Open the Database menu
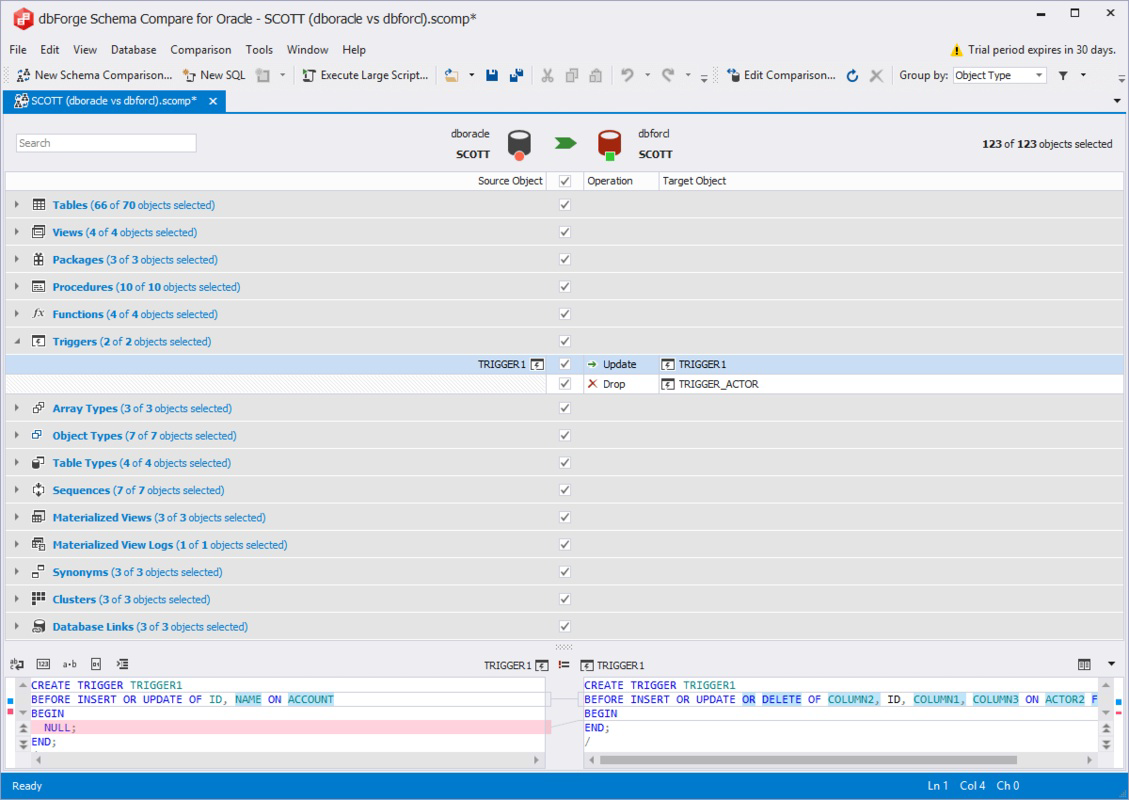Screen dimensions: 1129x800 [x=133, y=50]
